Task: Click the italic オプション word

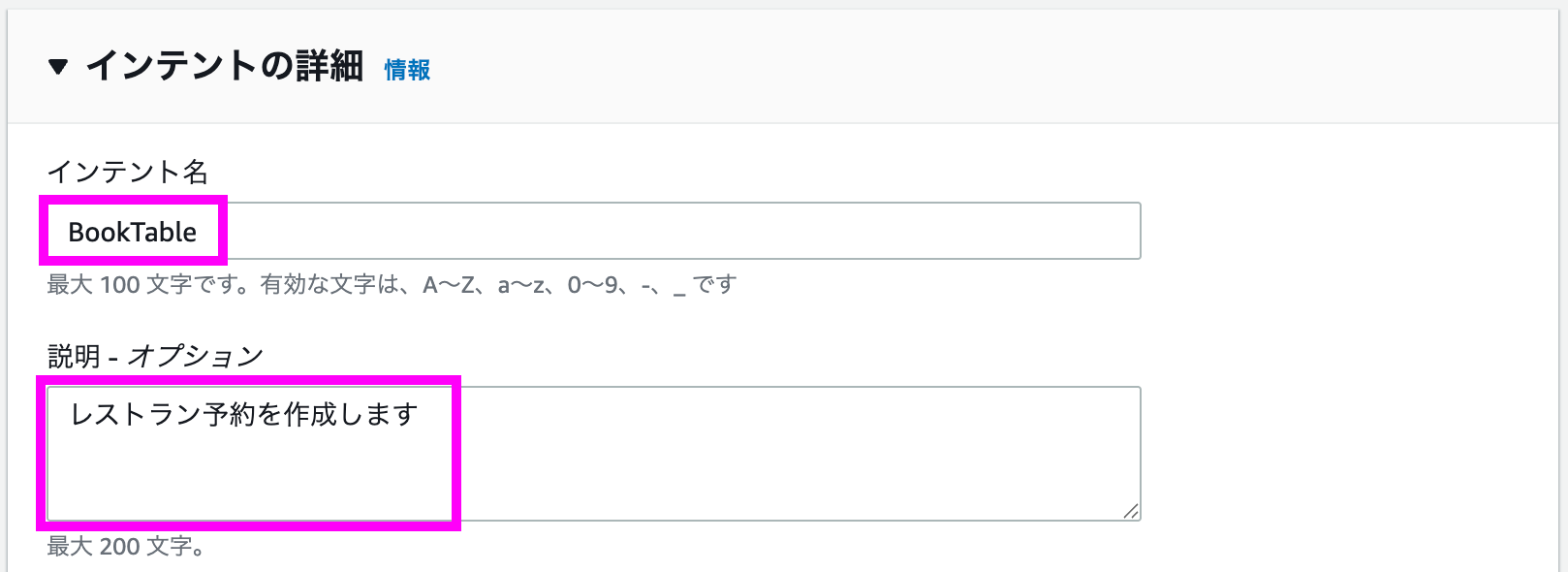Action: pos(196,356)
